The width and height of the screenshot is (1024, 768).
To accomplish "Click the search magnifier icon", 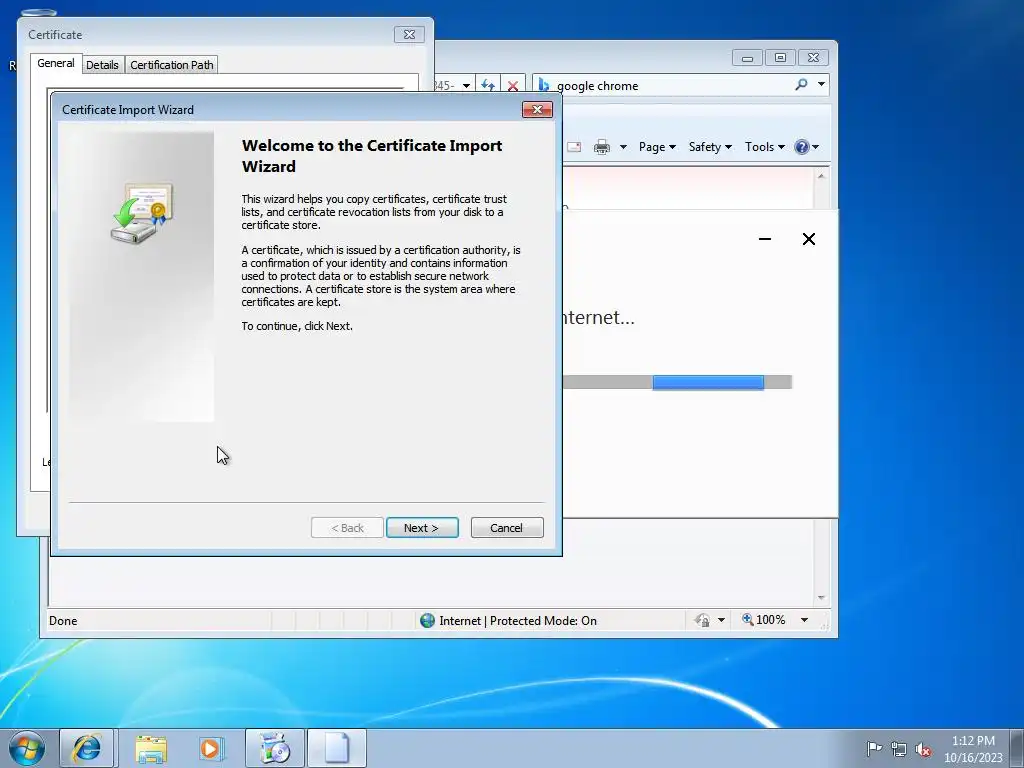I will coord(801,84).
